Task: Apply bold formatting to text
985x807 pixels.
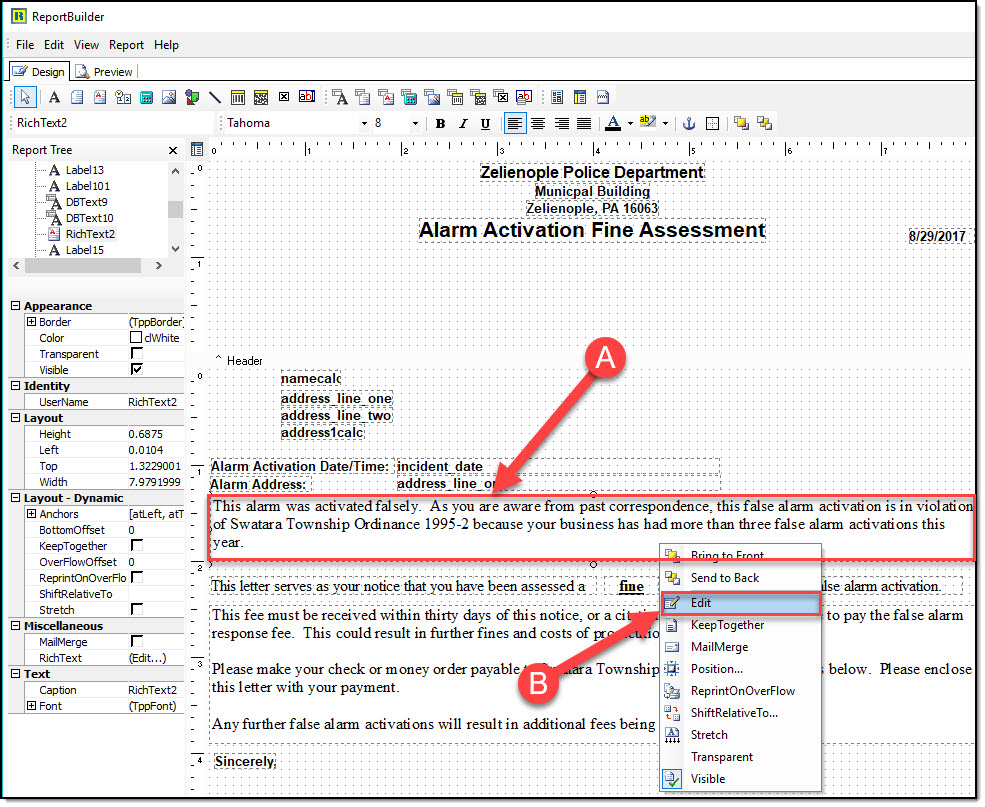Action: [x=440, y=124]
